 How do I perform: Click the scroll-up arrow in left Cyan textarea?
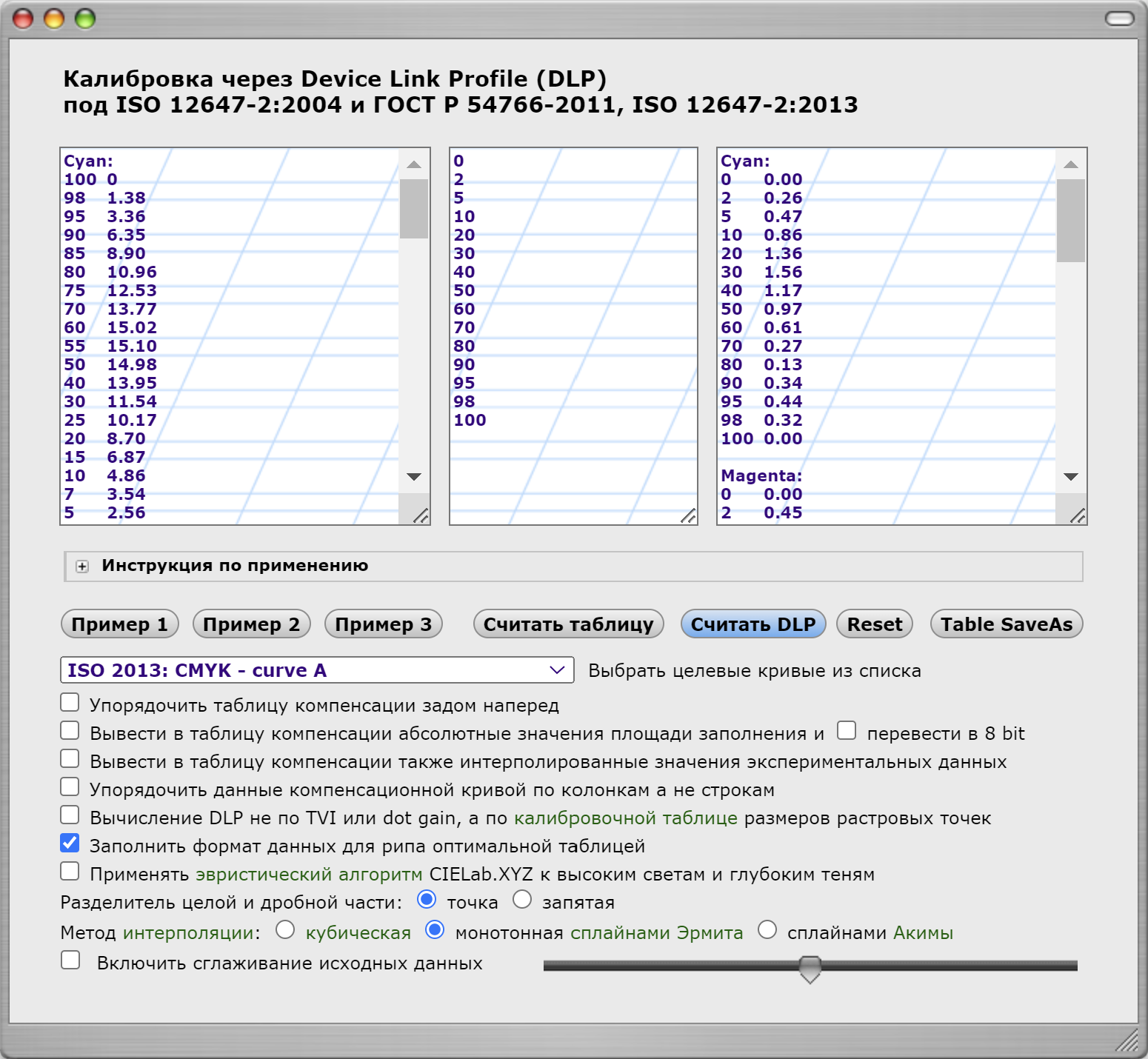(x=414, y=164)
